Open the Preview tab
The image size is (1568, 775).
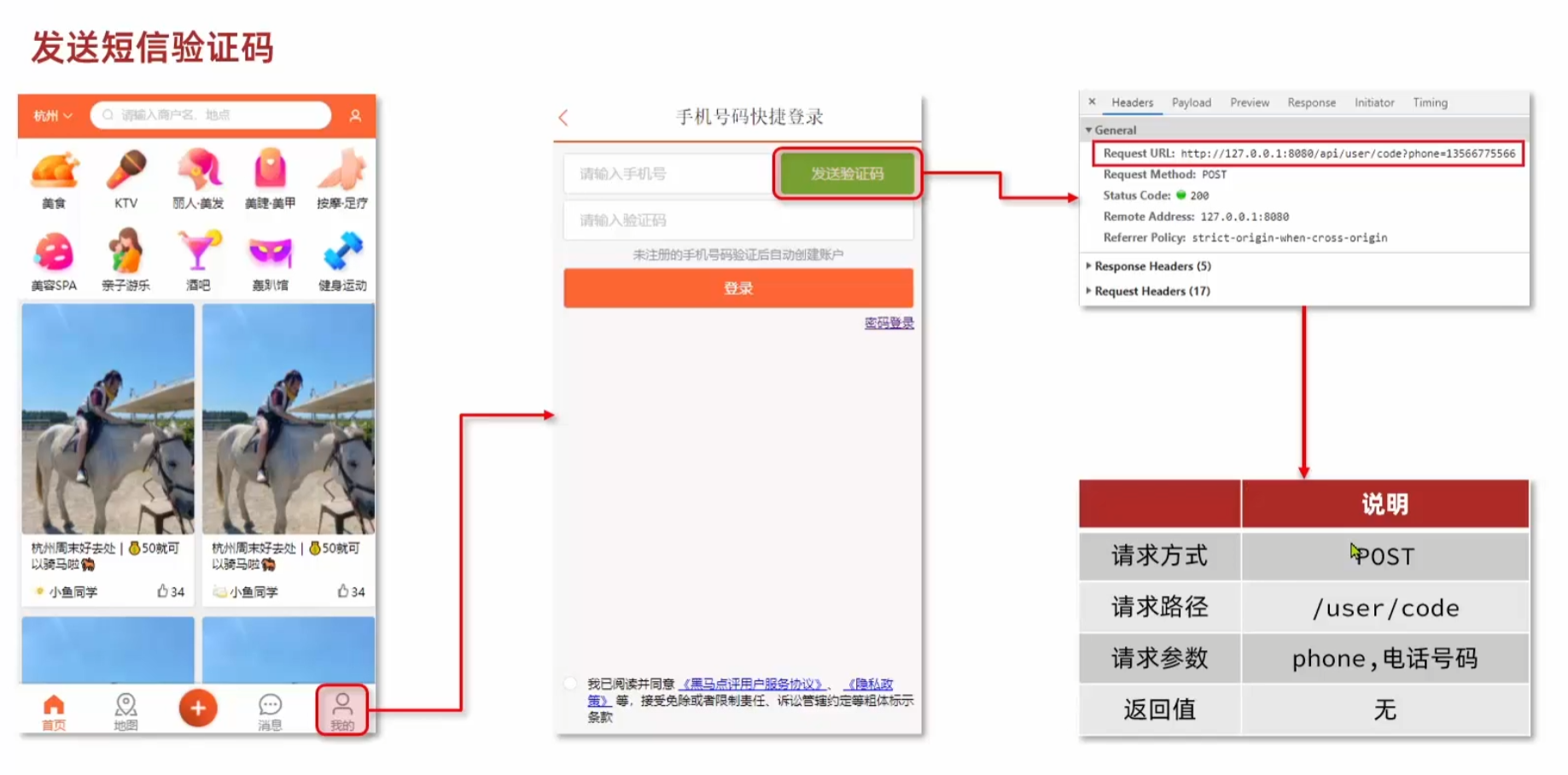1250,102
